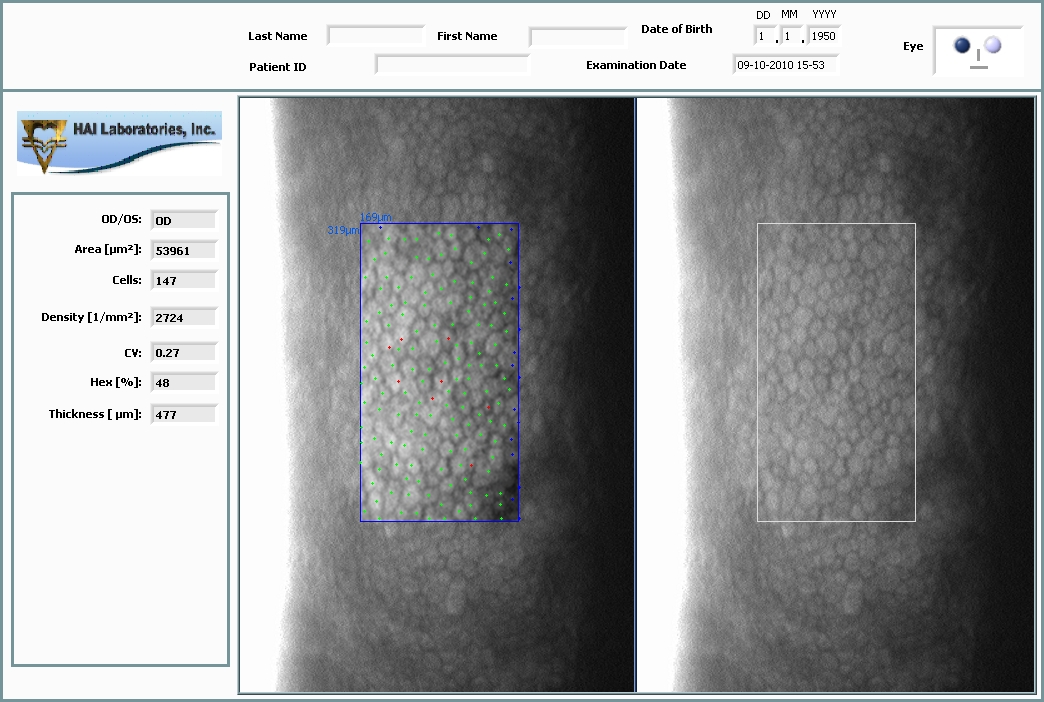Click the birth month field showing 1
1044x702 pixels.
pyautogui.click(x=791, y=36)
